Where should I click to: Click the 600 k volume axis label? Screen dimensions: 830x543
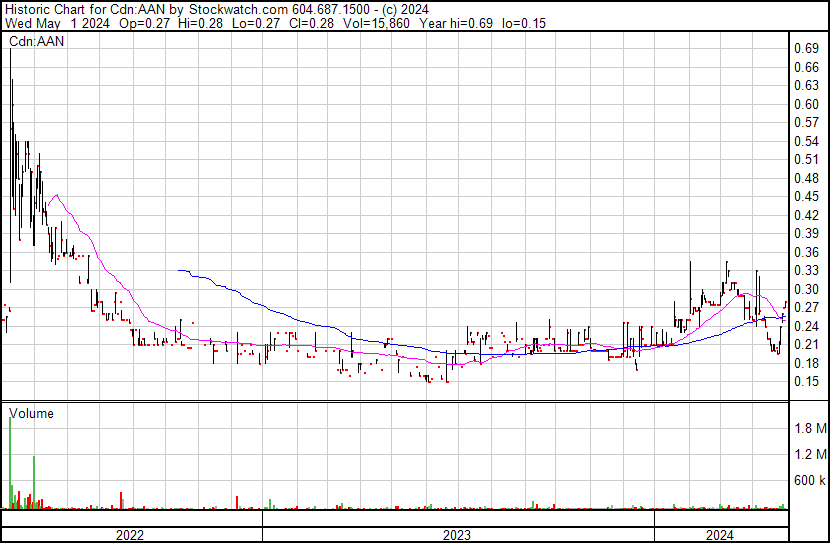[809, 481]
